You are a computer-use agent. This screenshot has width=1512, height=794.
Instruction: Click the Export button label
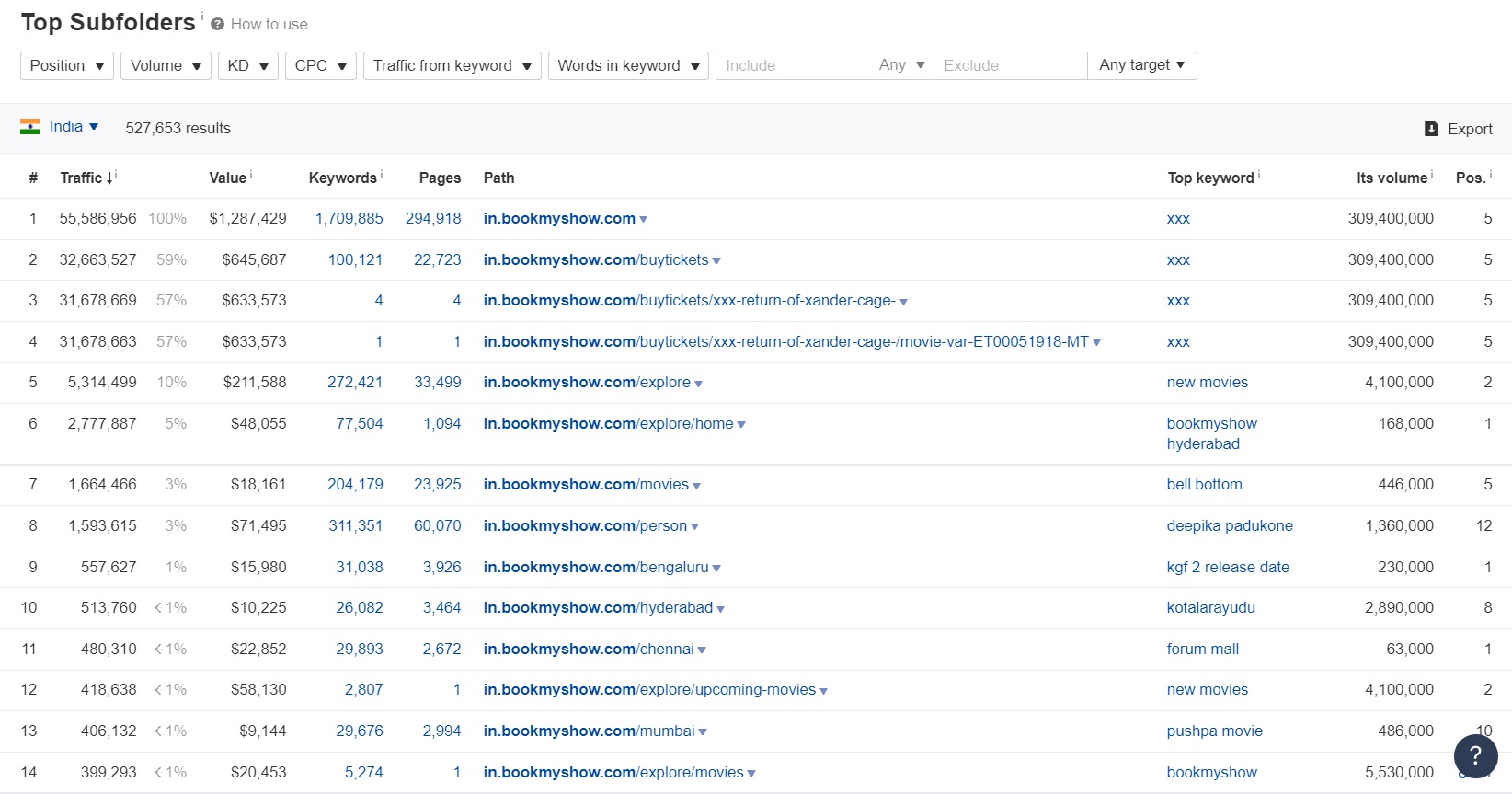1470,129
